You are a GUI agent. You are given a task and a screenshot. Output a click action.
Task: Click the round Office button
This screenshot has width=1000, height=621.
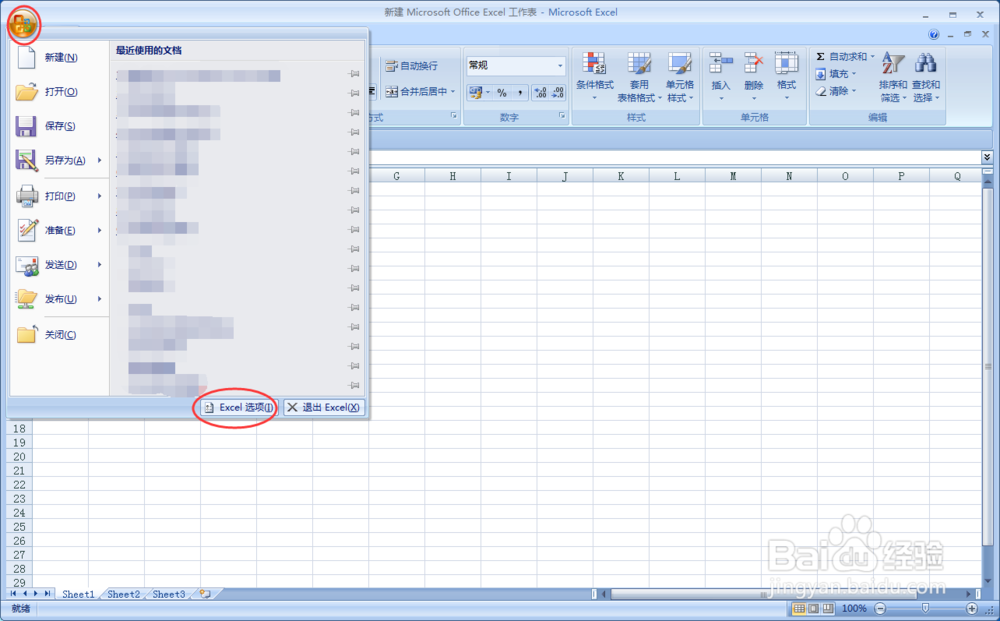[x=23, y=25]
